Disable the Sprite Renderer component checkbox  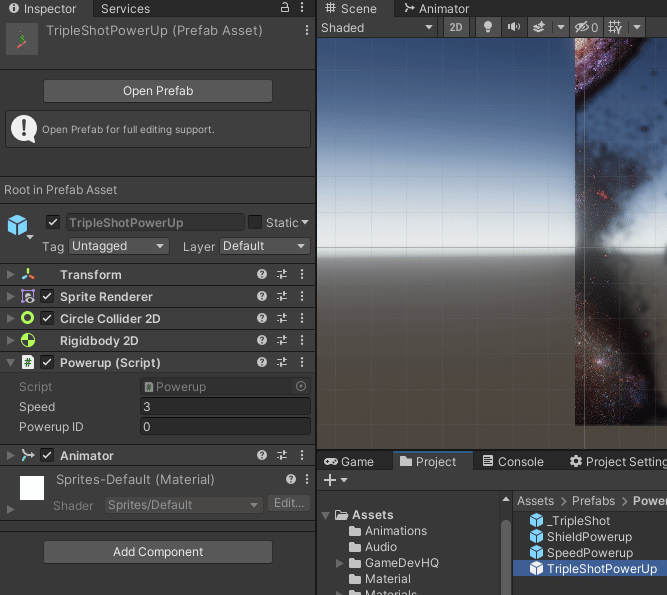(47, 296)
